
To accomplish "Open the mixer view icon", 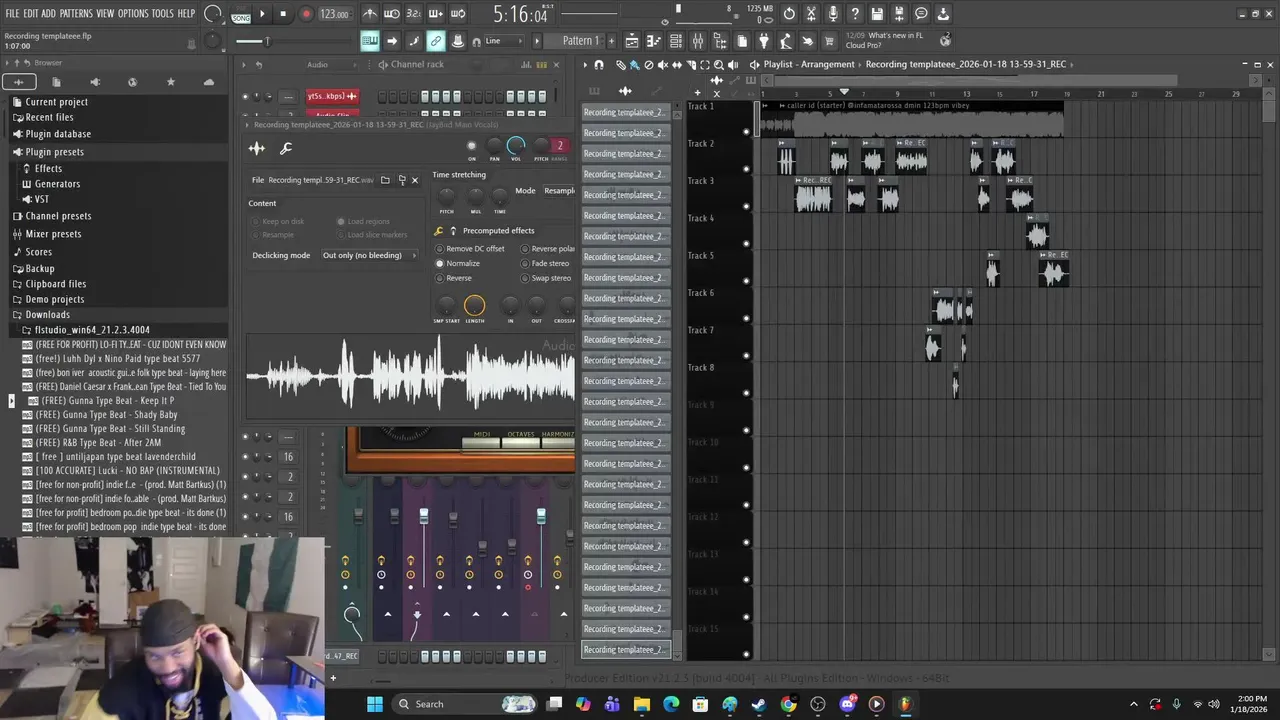I will click(698, 41).
